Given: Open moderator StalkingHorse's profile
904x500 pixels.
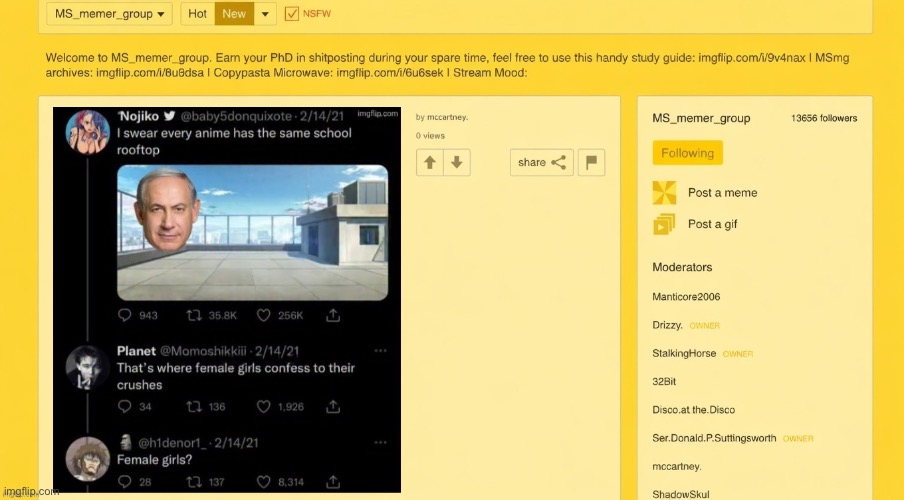Looking at the screenshot, I should pyautogui.click(x=684, y=354).
